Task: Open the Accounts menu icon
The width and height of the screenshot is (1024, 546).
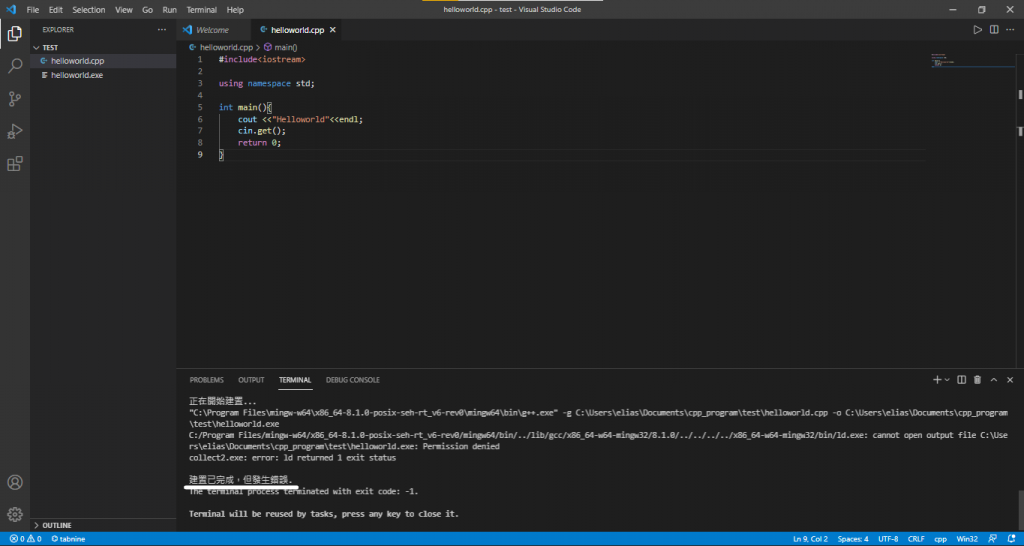Action: 14,482
